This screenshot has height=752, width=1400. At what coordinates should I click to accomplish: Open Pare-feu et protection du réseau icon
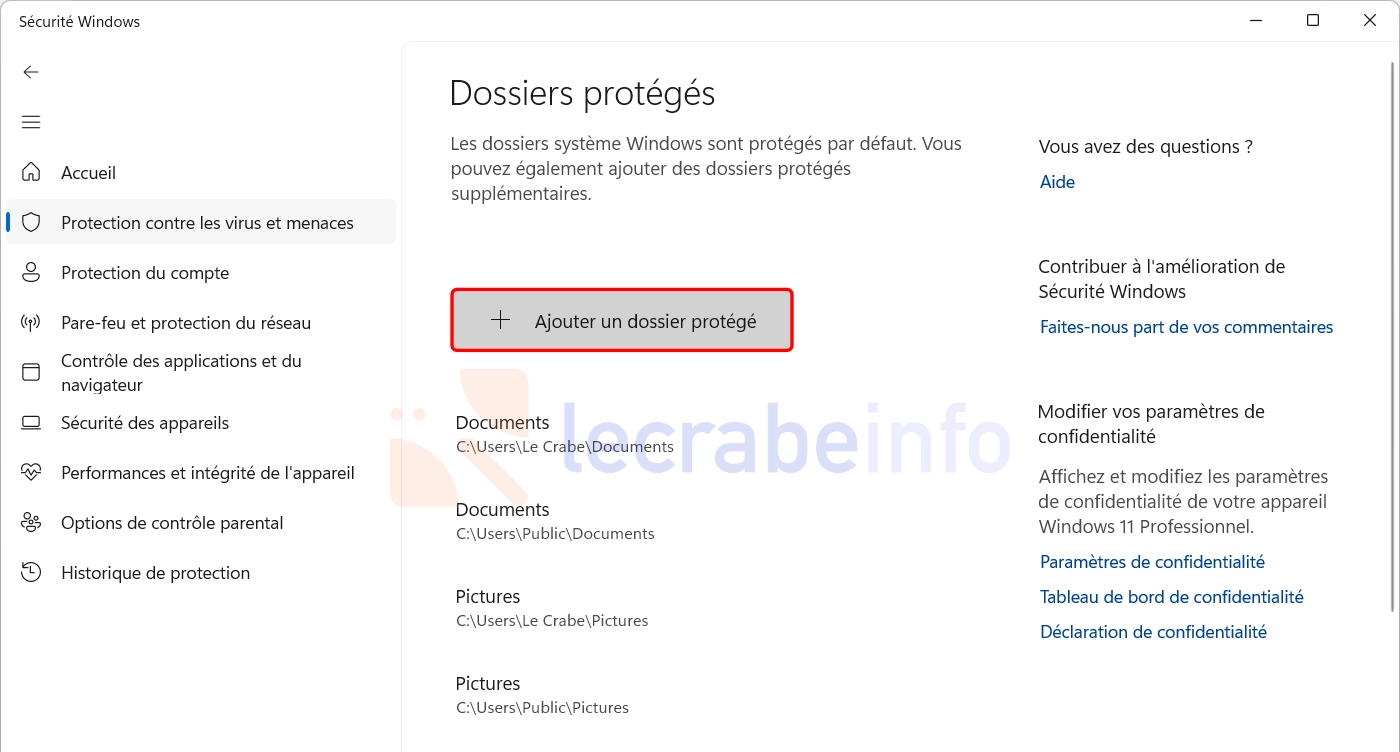31,322
